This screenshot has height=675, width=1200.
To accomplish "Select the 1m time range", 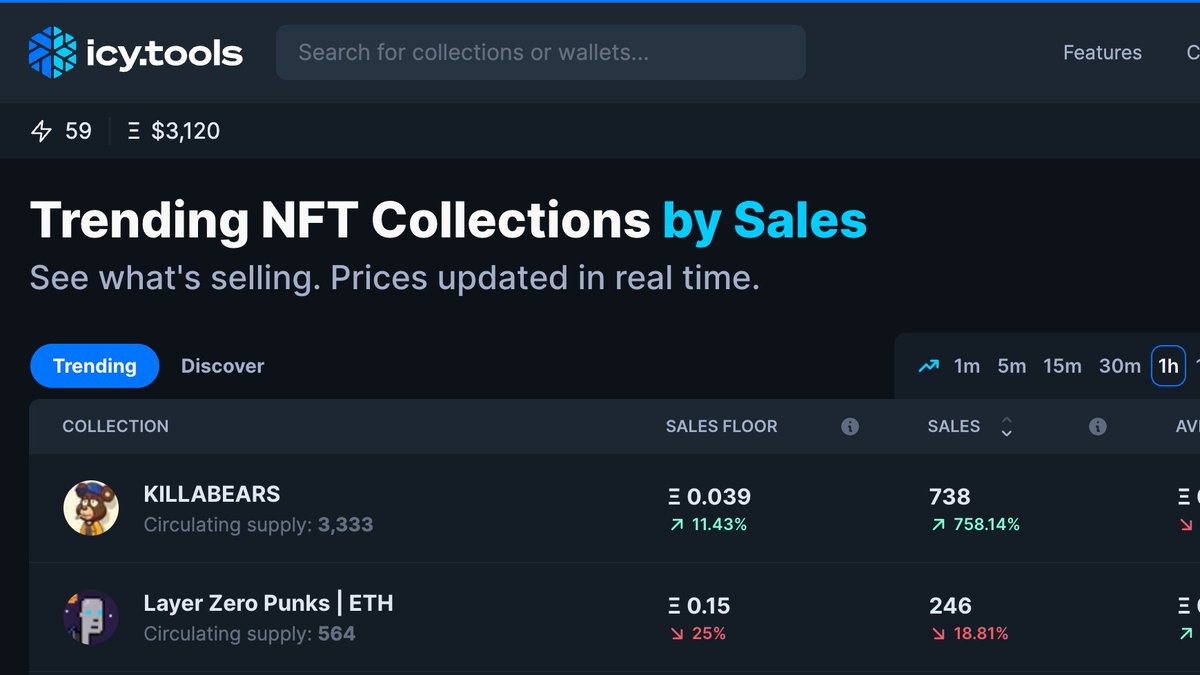I will click(x=967, y=366).
